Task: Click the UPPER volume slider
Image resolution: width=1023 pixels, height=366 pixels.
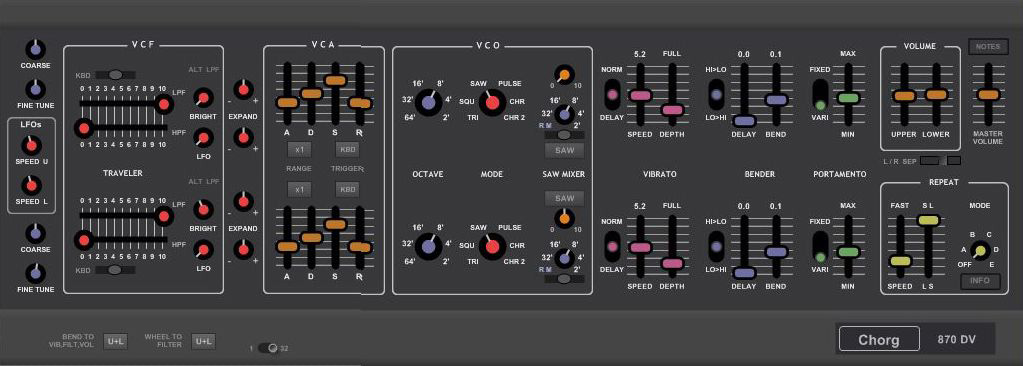Action: pos(904,95)
